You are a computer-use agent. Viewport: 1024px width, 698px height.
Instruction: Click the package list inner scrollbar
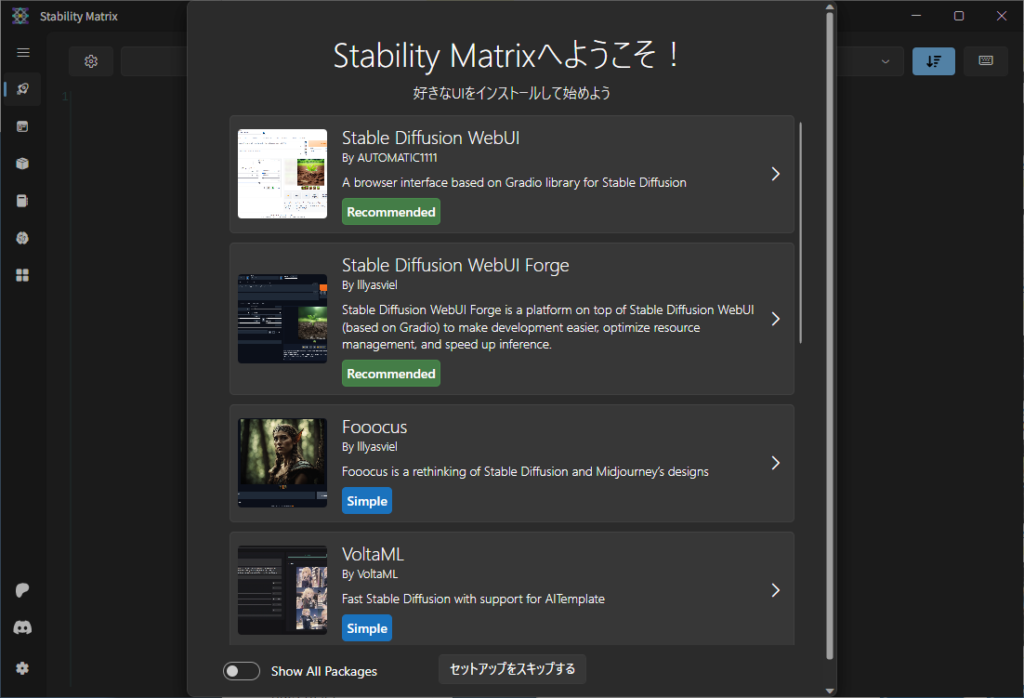point(800,232)
